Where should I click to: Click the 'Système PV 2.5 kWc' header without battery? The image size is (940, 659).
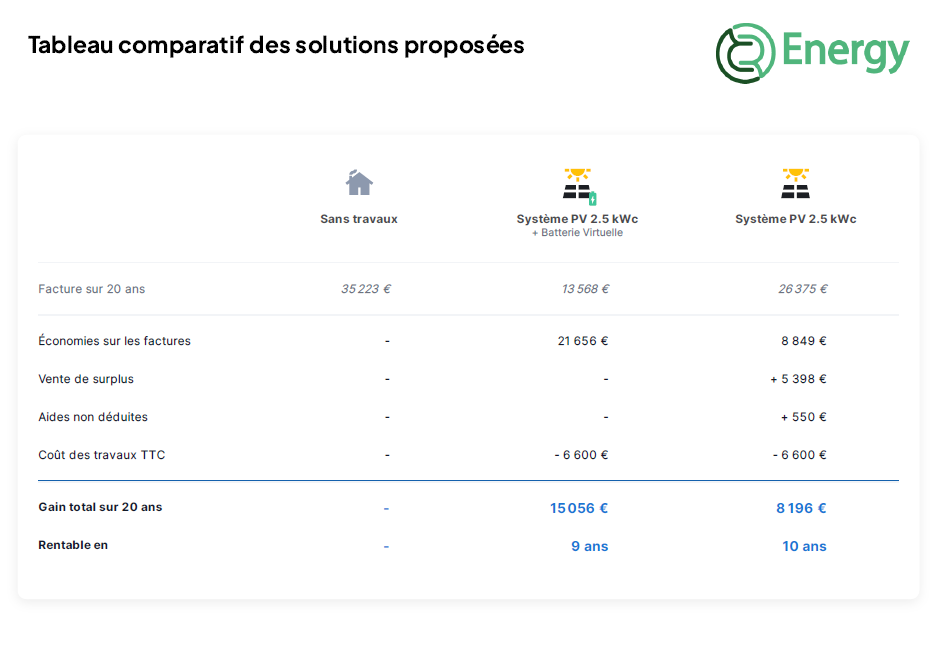796,219
